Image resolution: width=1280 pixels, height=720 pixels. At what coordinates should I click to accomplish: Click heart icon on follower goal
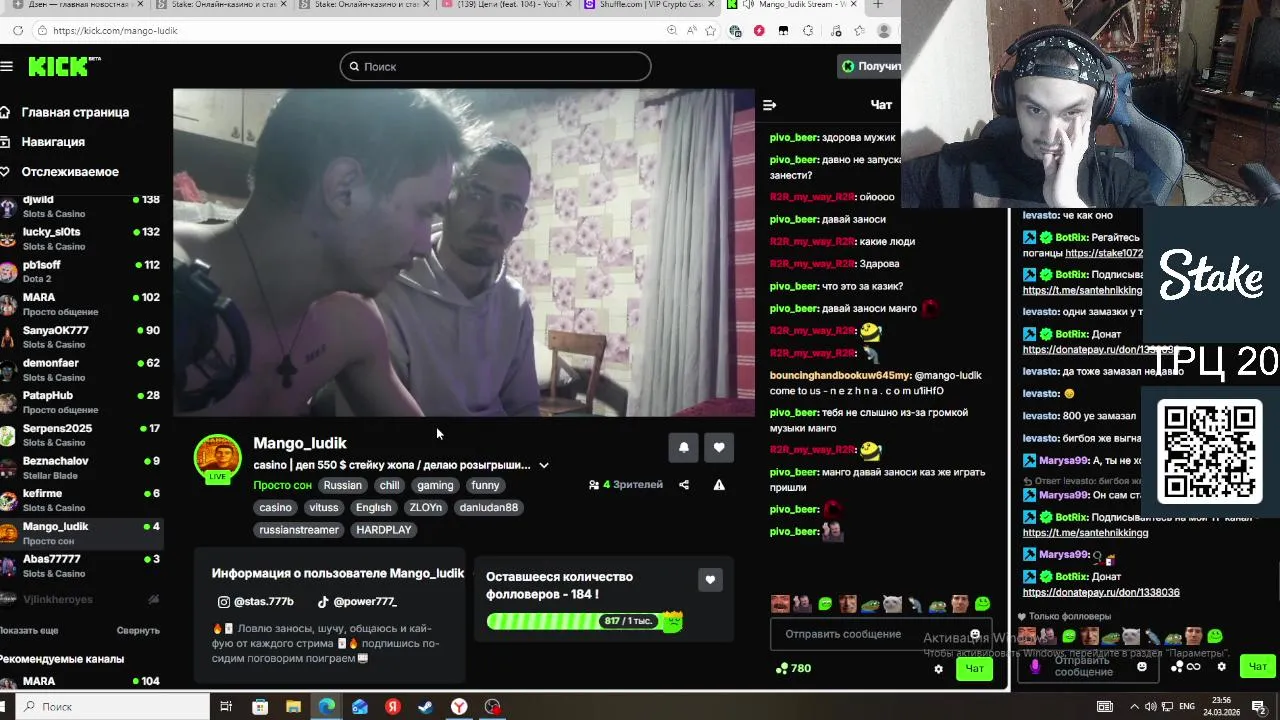click(710, 580)
